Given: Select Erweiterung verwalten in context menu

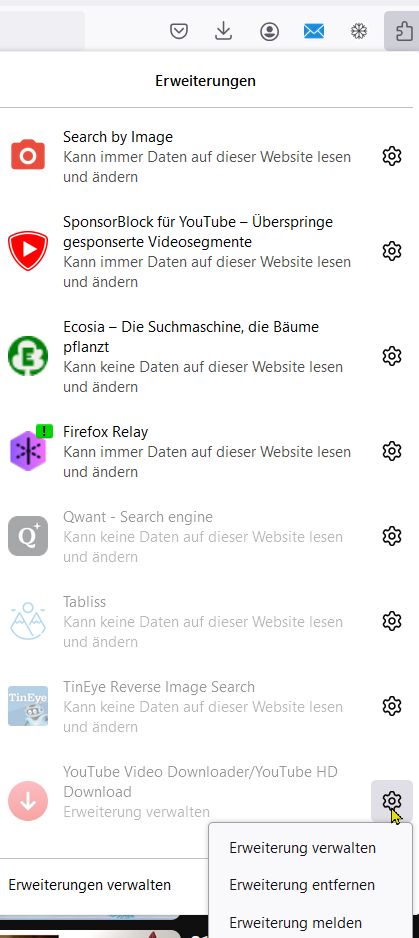Looking at the screenshot, I should (x=302, y=848).
